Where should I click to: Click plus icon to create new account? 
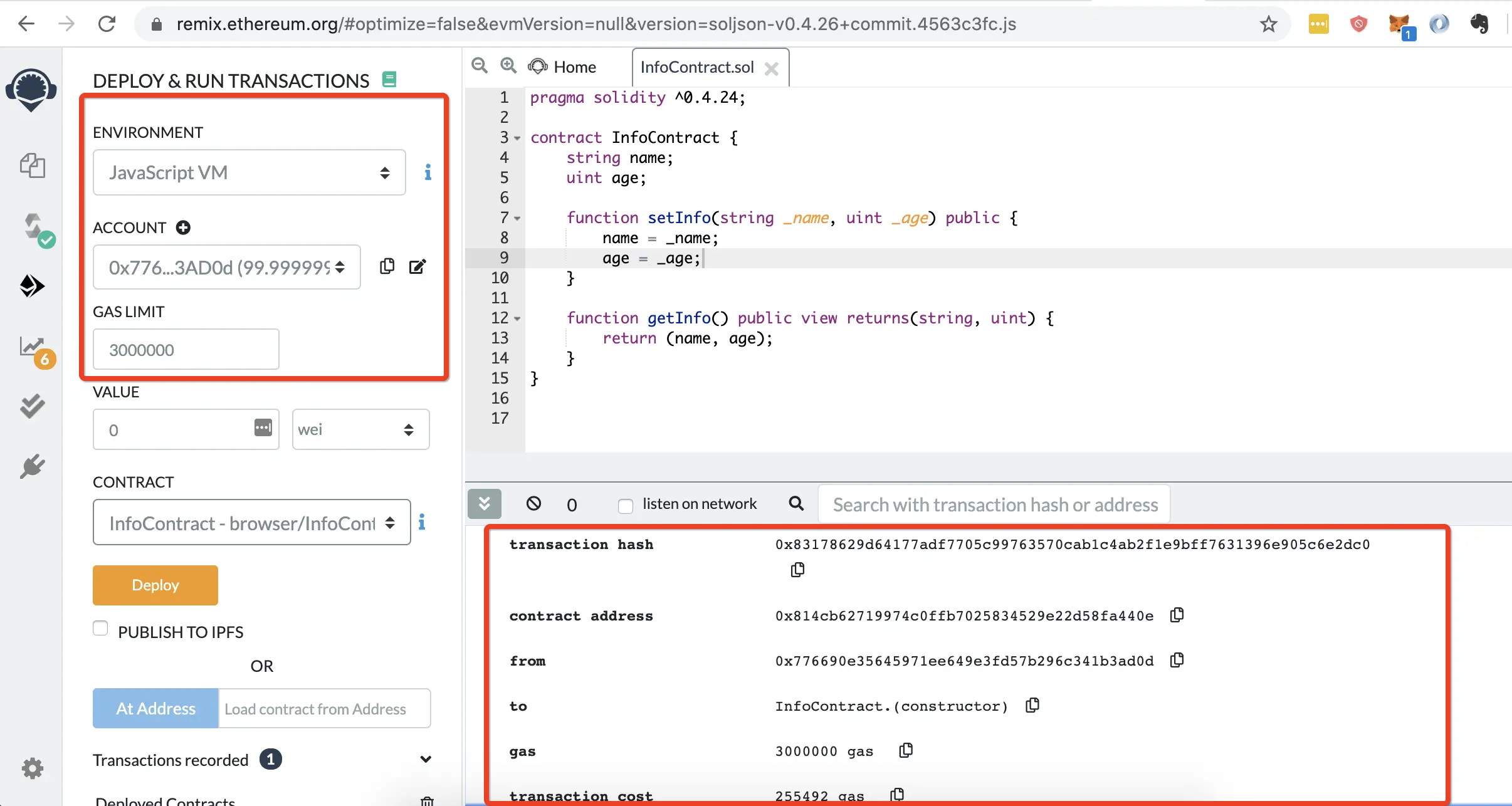(183, 228)
